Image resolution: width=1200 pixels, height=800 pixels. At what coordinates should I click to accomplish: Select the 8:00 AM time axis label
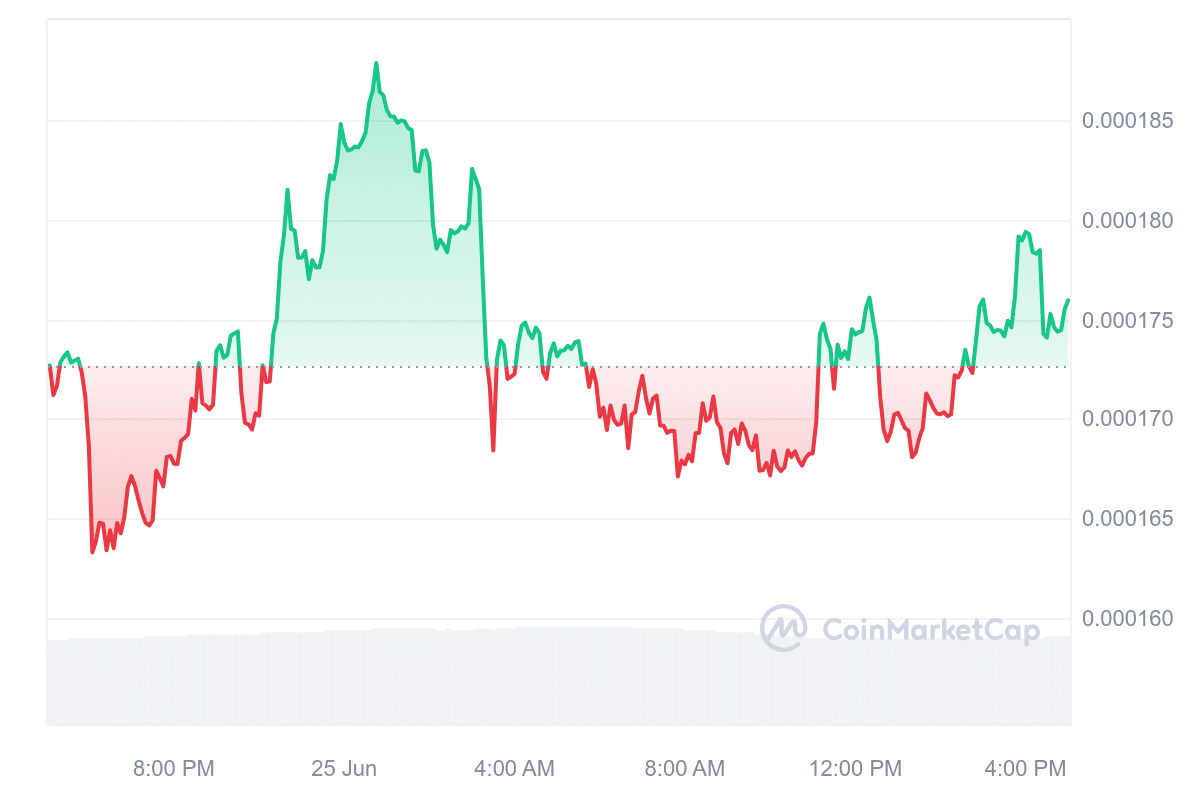[684, 768]
